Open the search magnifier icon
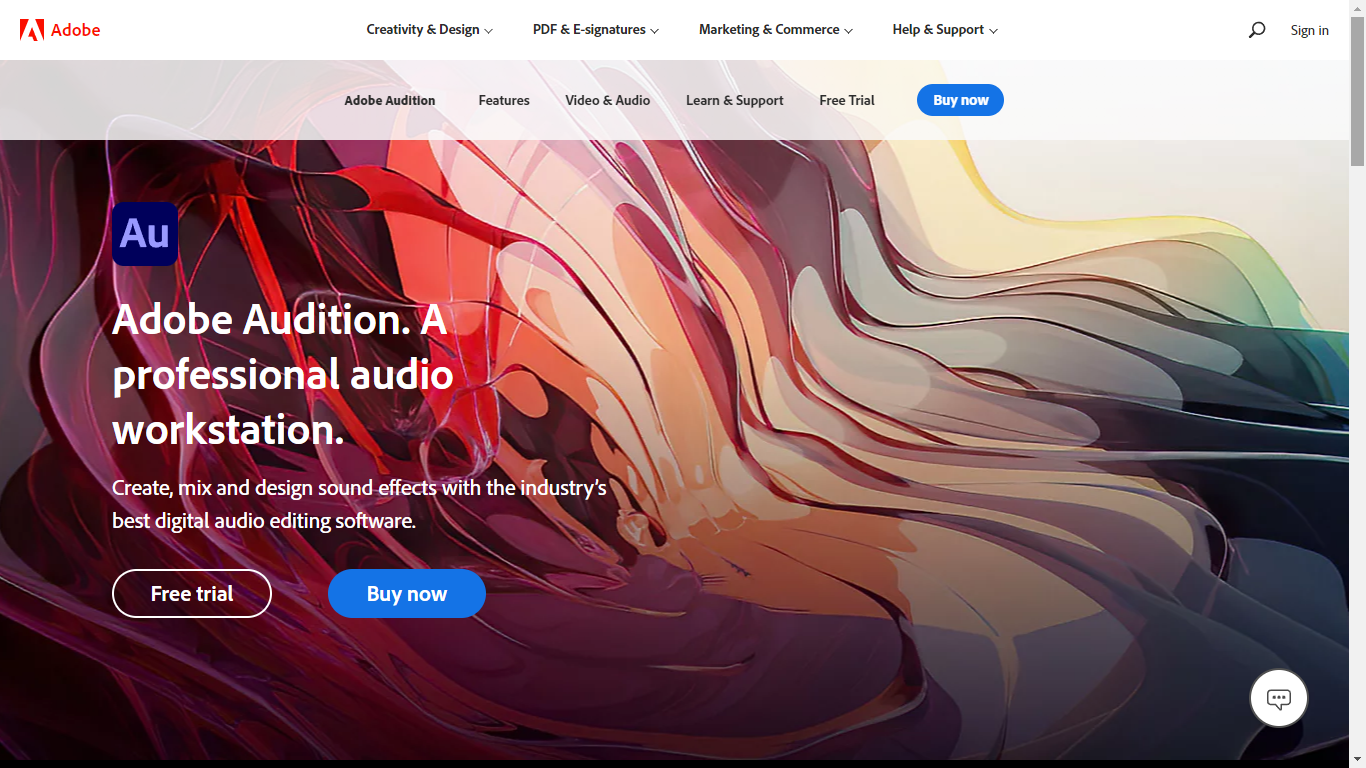The width and height of the screenshot is (1366, 768). point(1257,30)
